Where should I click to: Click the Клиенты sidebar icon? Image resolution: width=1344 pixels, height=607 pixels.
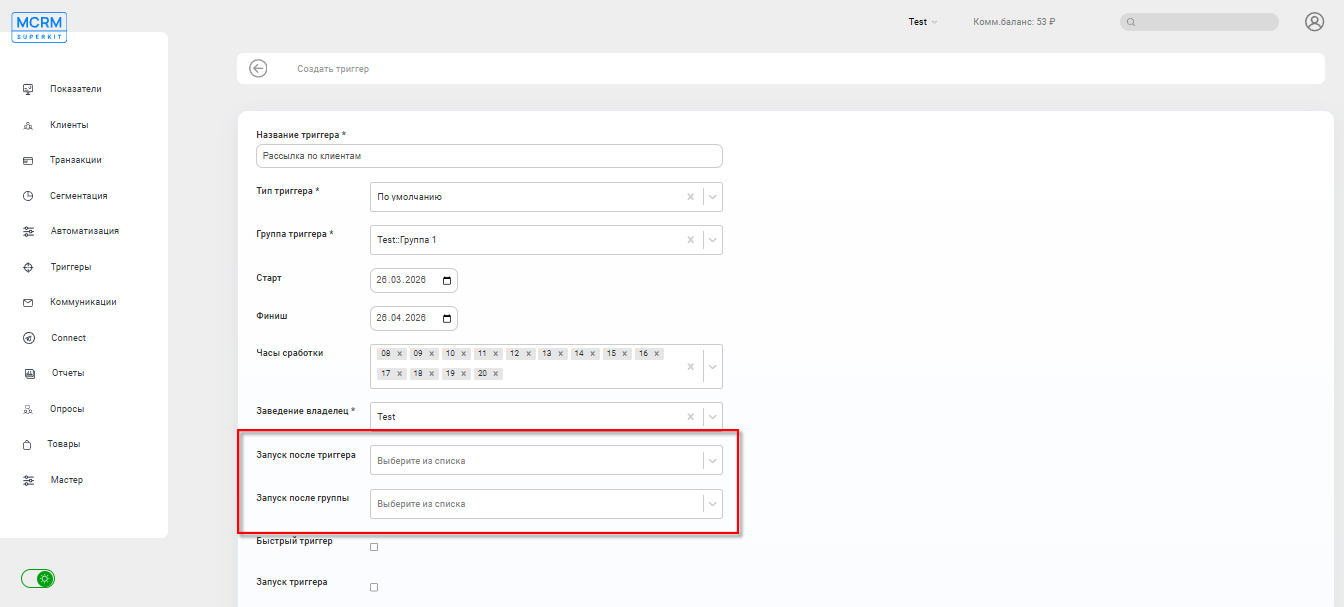click(28, 125)
